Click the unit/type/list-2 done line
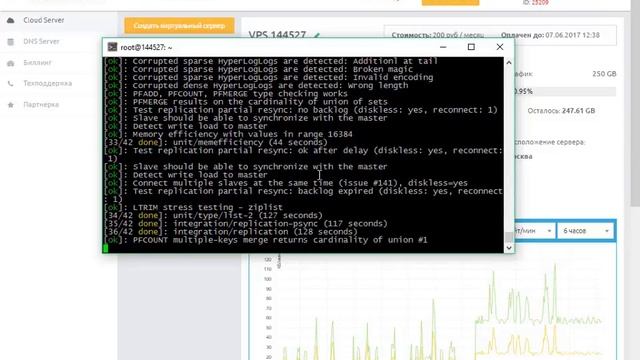This screenshot has height=360, width=640. click(213, 216)
